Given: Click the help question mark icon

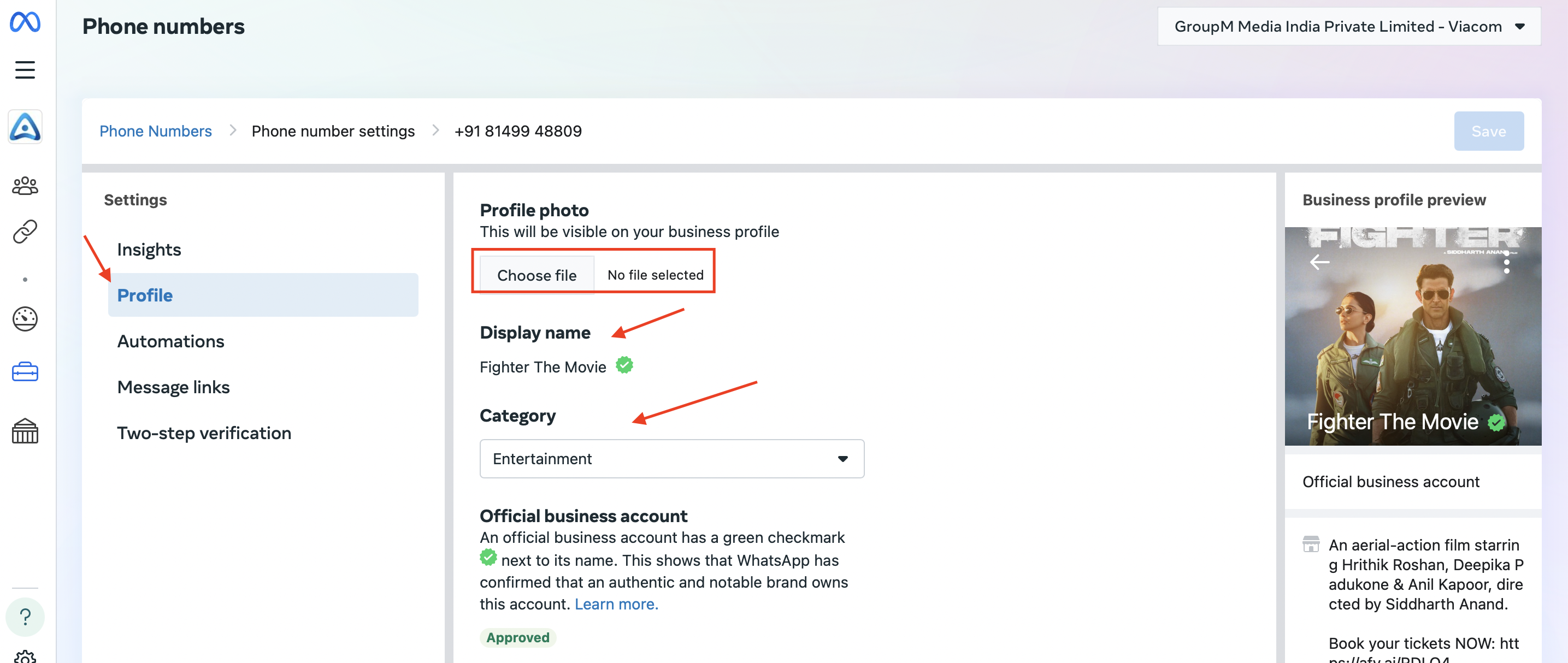Looking at the screenshot, I should tap(25, 617).
